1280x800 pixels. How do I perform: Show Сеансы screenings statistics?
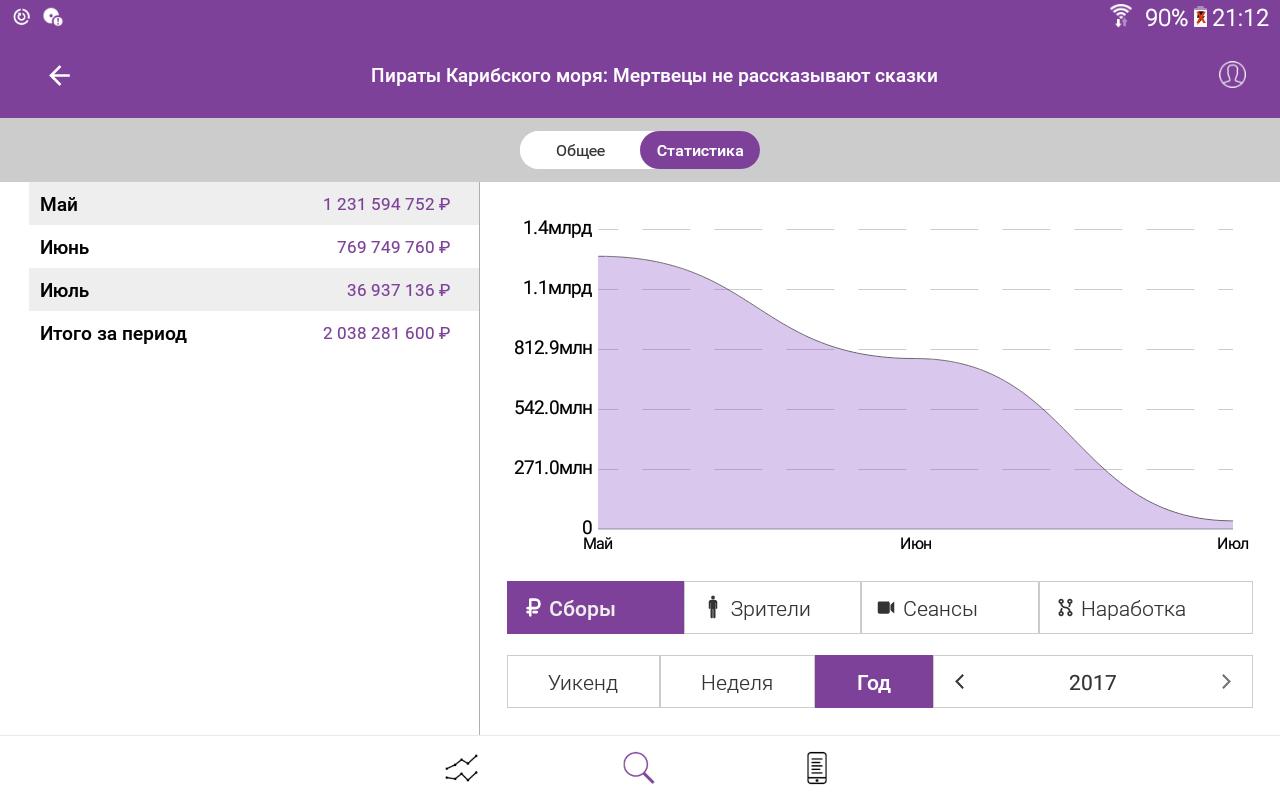coord(950,608)
